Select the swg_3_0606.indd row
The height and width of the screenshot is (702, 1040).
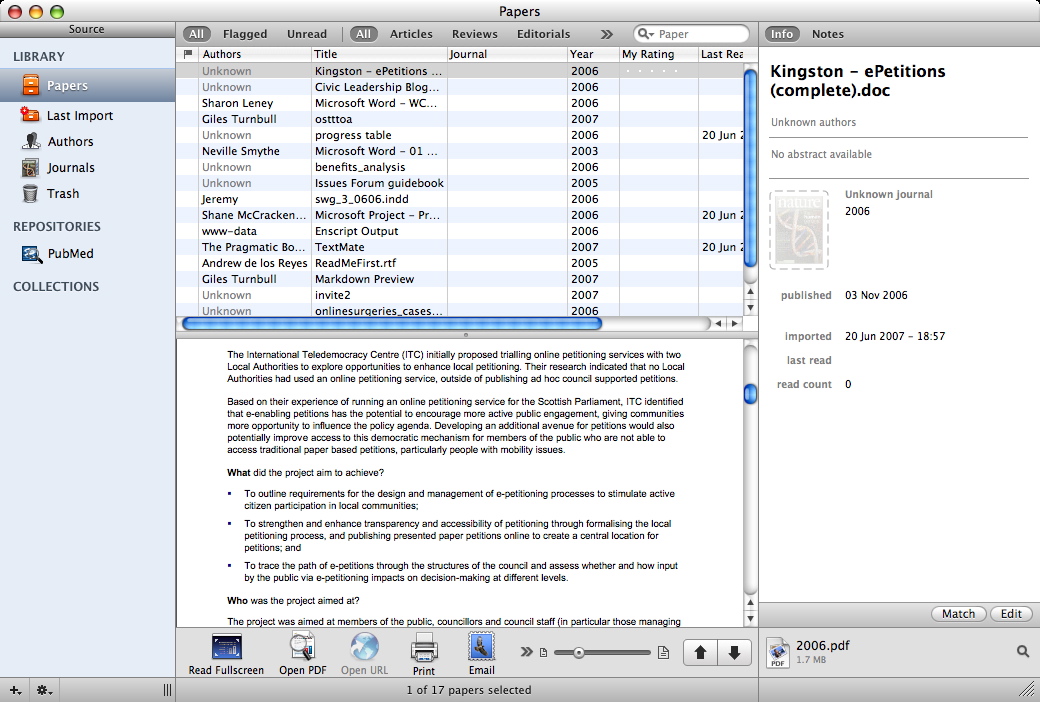460,199
